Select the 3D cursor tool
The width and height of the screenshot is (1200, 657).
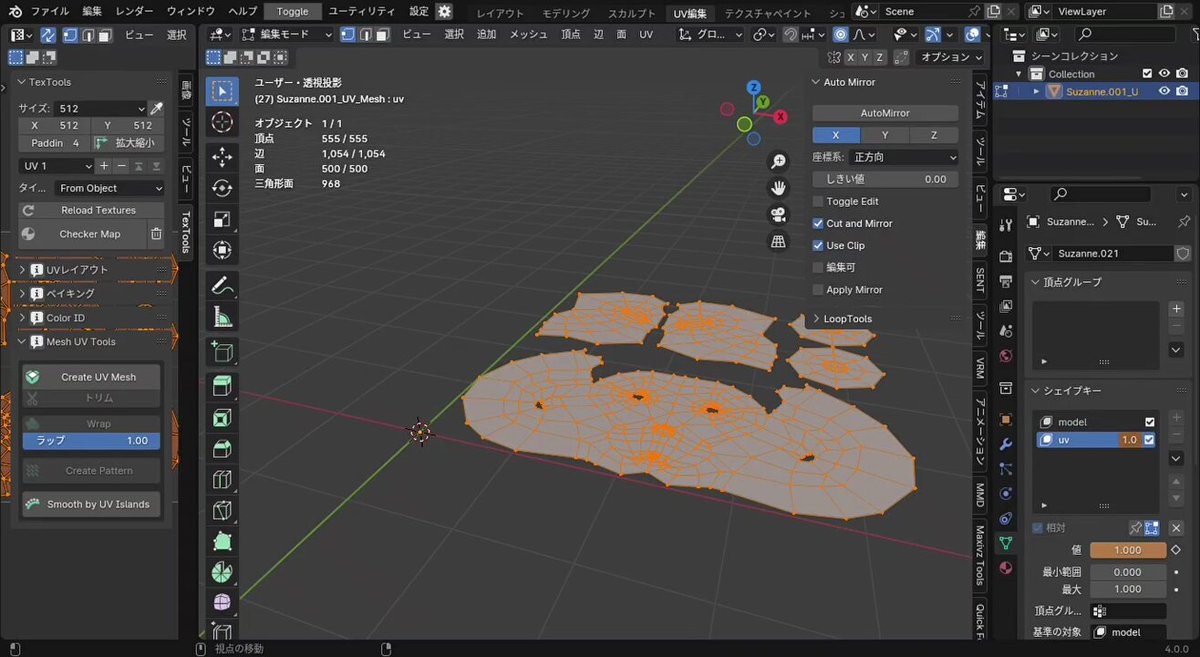click(x=222, y=123)
